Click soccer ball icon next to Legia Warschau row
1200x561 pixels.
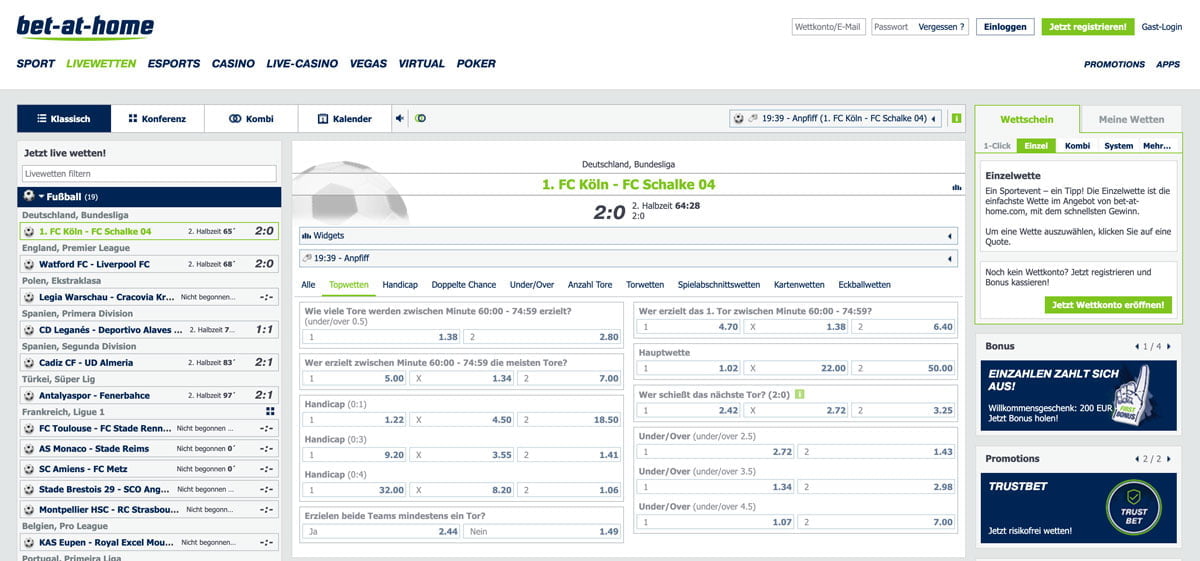pyautogui.click(x=29, y=297)
